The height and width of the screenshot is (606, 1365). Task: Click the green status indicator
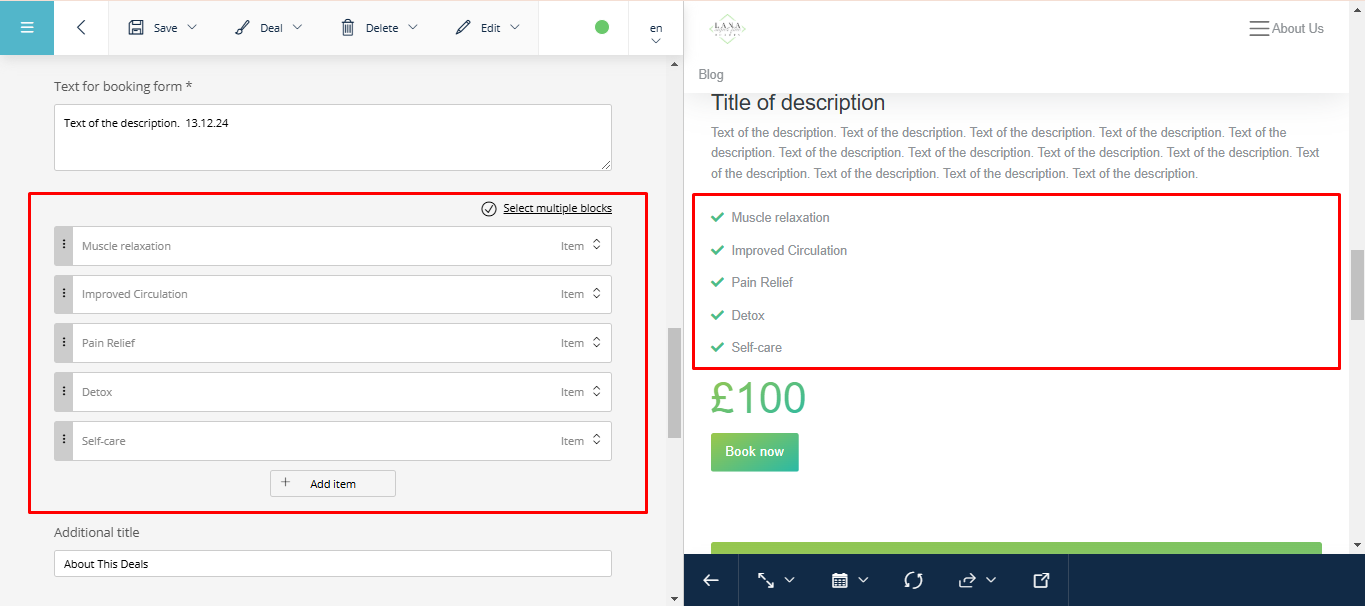pos(602,28)
